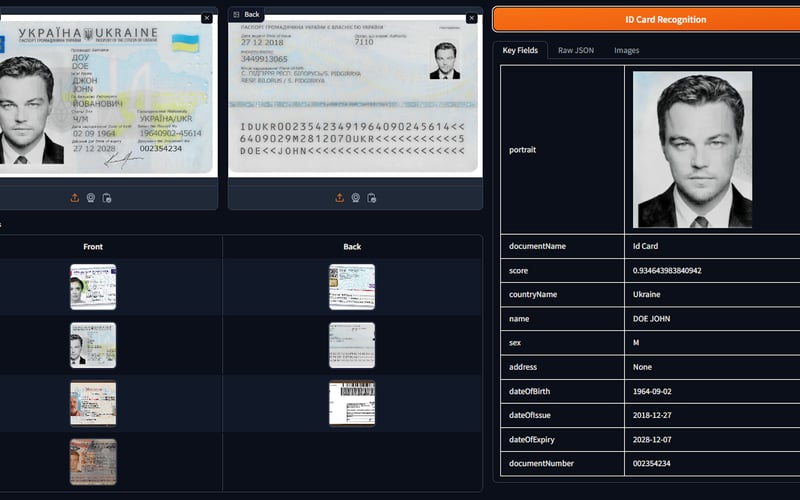Click the countryName field label
This screenshot has height=500, width=800.
click(x=533, y=294)
